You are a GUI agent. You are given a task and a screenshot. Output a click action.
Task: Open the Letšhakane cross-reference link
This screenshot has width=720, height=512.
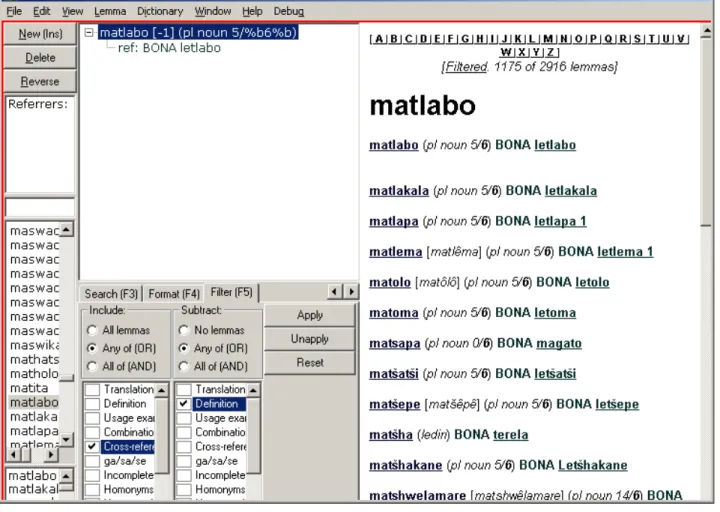click(593, 466)
